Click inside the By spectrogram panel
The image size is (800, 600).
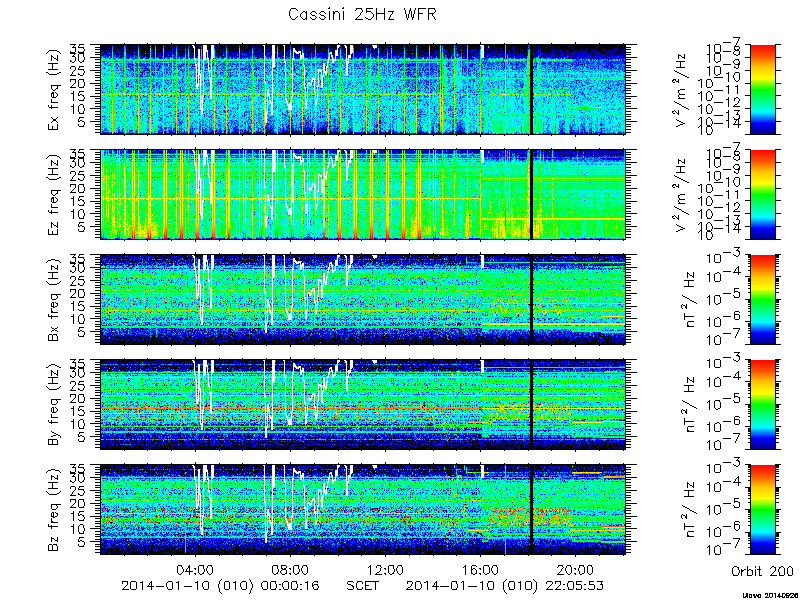(363, 405)
